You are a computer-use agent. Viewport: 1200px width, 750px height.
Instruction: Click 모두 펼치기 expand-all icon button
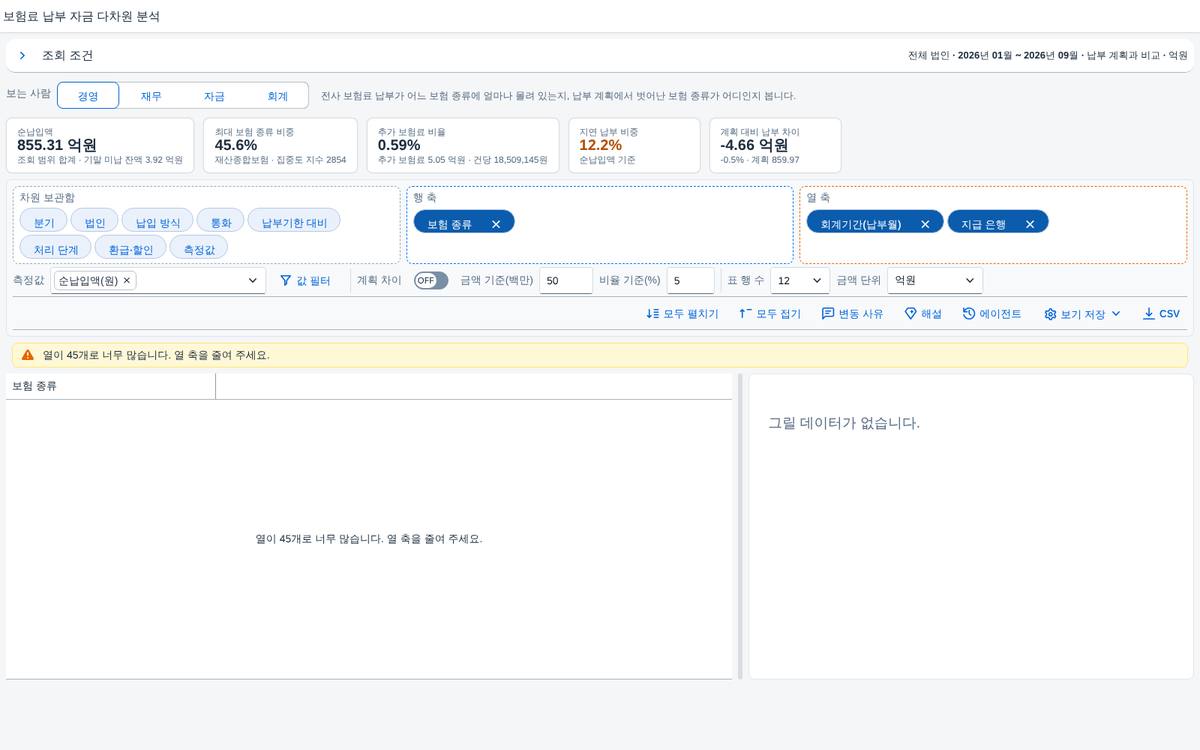click(682, 314)
